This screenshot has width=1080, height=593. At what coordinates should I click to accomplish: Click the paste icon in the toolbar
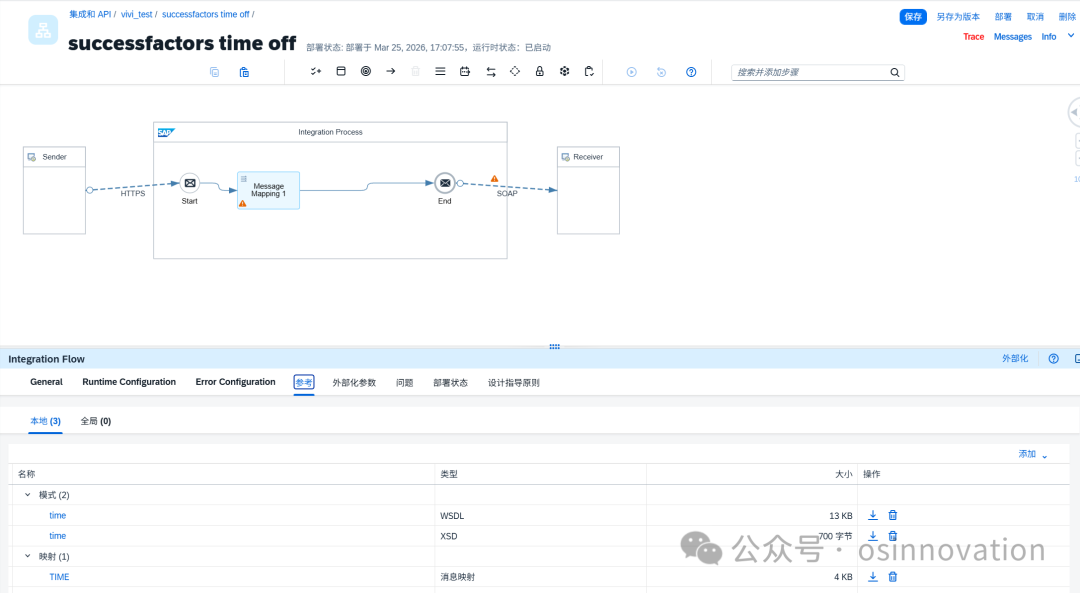[x=244, y=72]
